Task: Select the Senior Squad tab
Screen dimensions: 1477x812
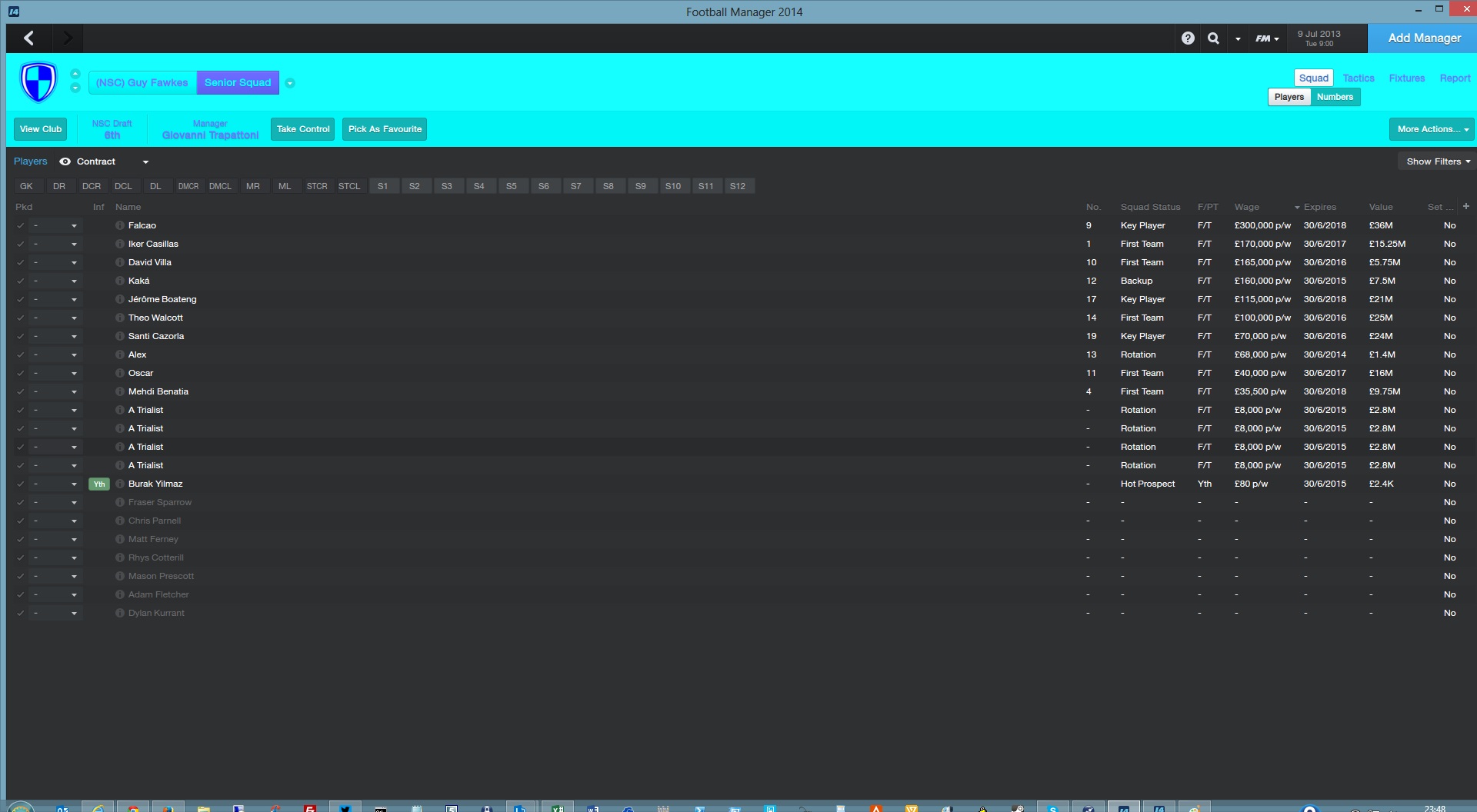Action: click(x=238, y=82)
